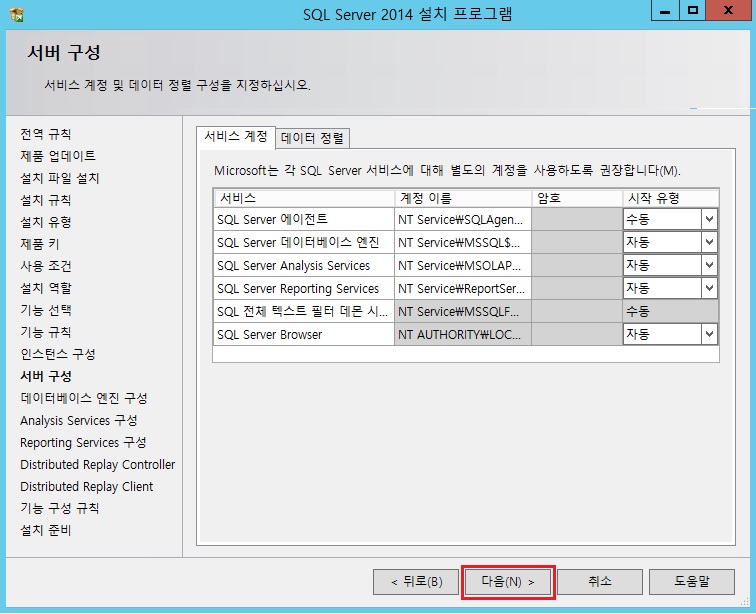Click the 전역 규칙 step in sidebar
This screenshot has width=756, height=614.
[46, 134]
